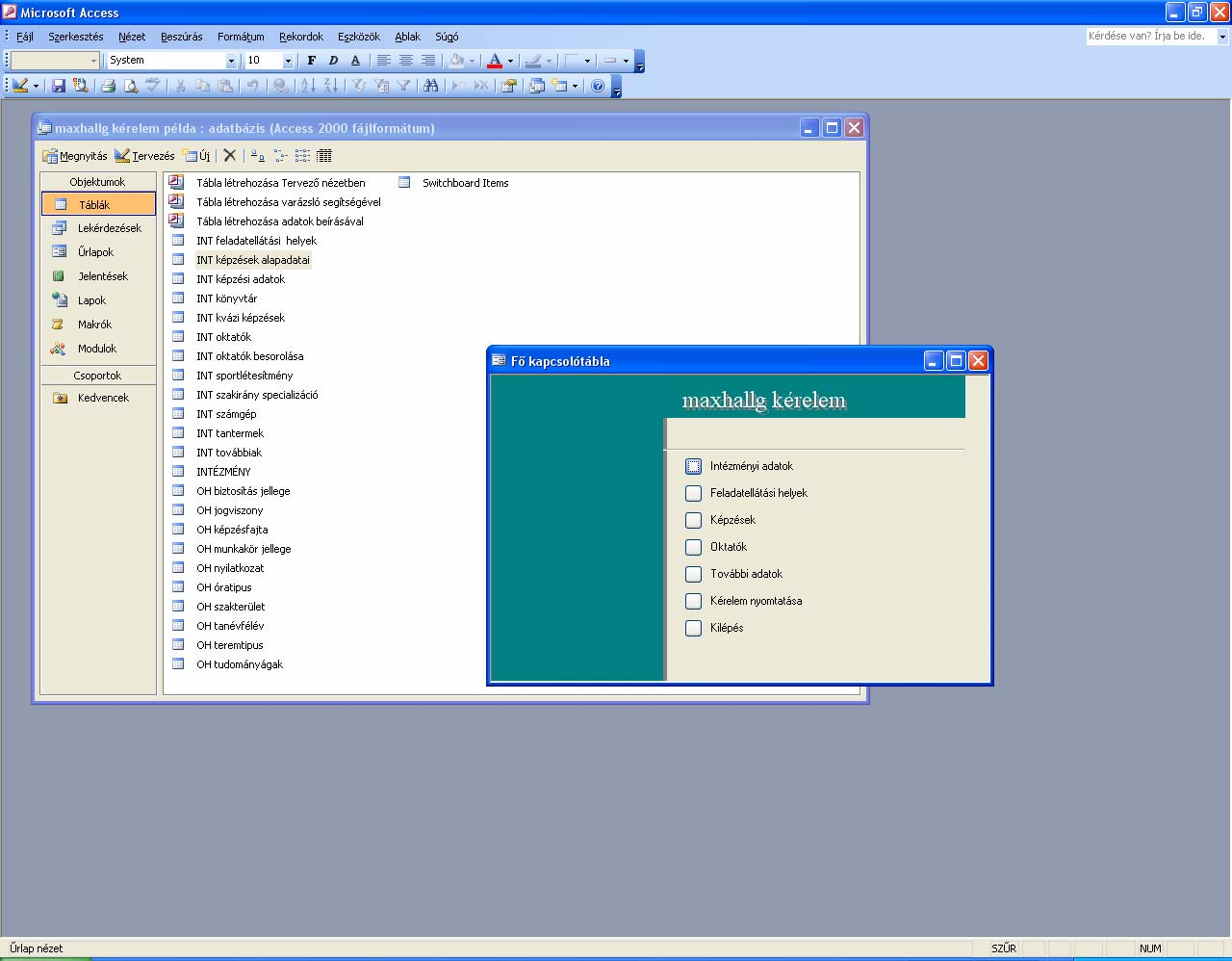
Task: Expand the View button dropdown arrow
Action: (x=36, y=86)
